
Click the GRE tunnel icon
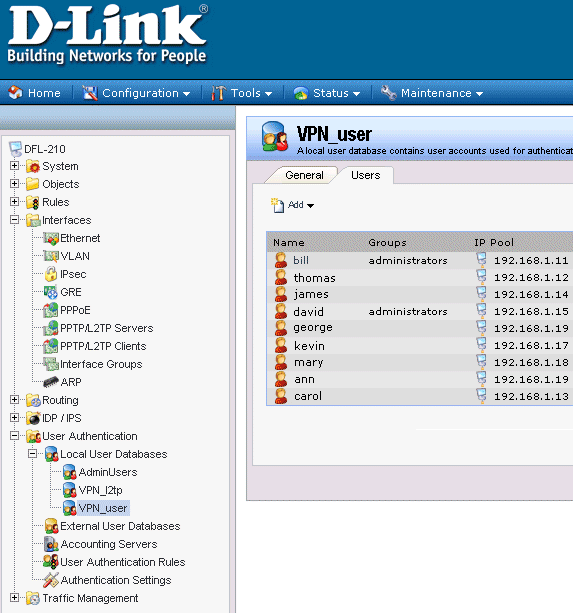tap(51, 292)
